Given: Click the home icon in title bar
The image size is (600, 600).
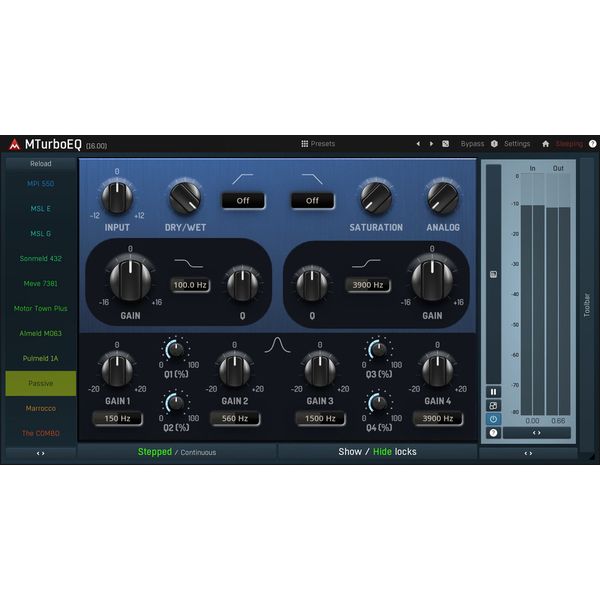Looking at the screenshot, I should tap(546, 144).
